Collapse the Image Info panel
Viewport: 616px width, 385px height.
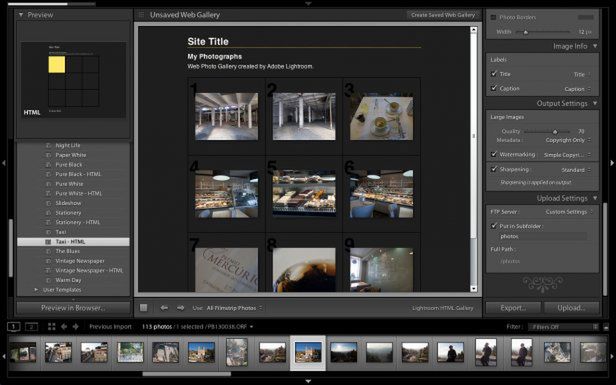(x=595, y=46)
